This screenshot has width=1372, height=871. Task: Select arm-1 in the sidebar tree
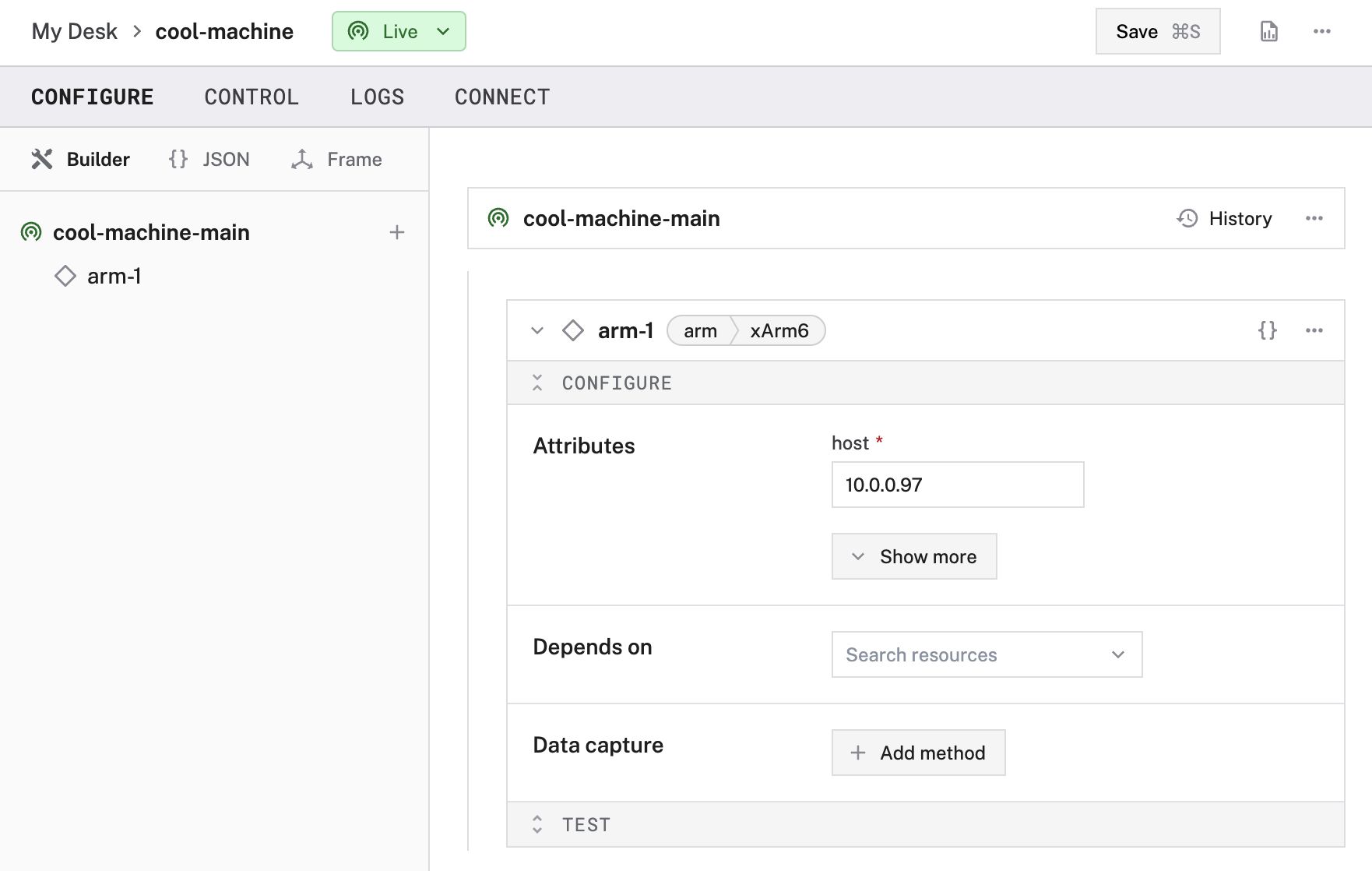(x=114, y=276)
